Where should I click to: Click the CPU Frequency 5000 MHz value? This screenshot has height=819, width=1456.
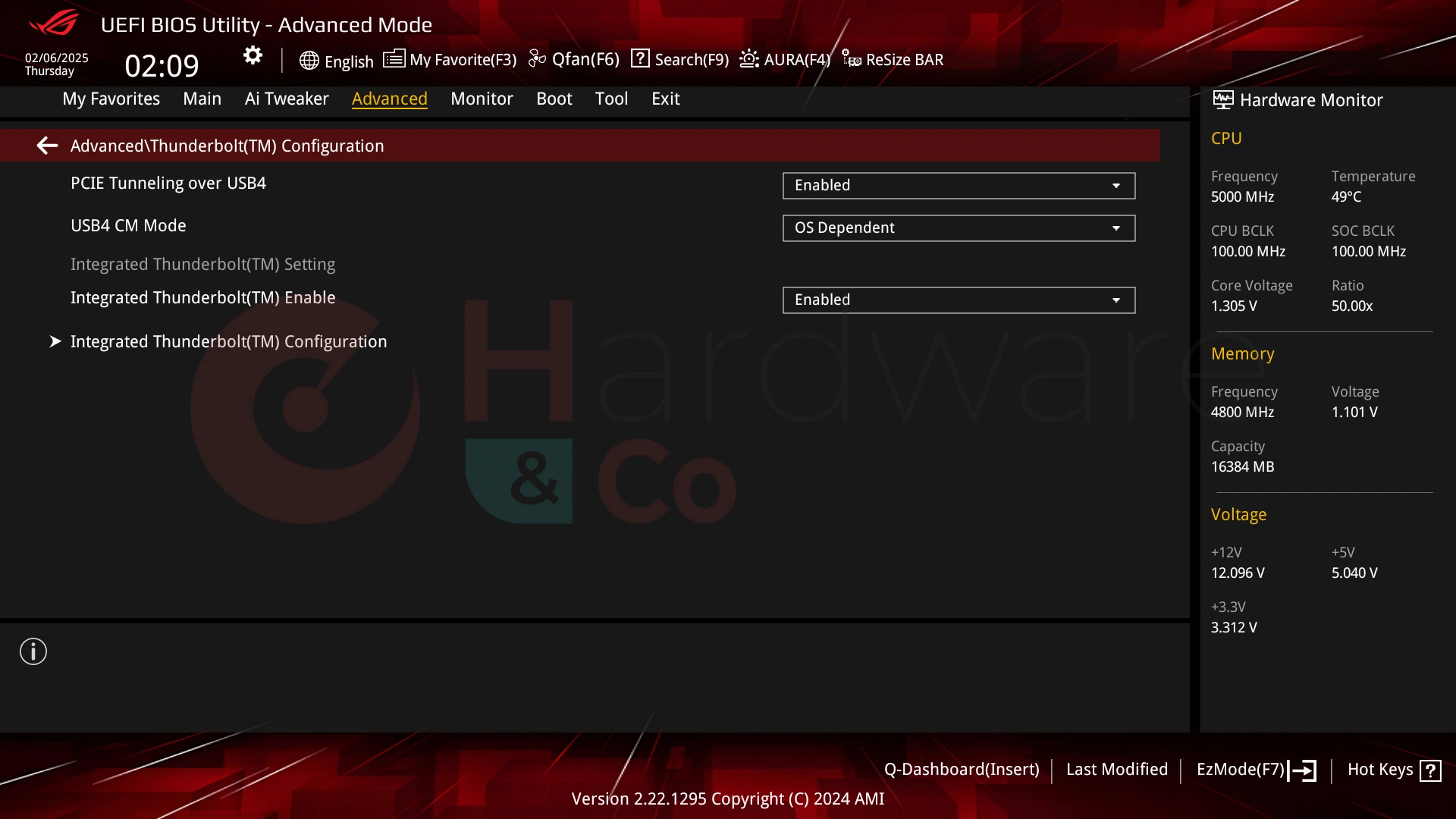click(1242, 196)
